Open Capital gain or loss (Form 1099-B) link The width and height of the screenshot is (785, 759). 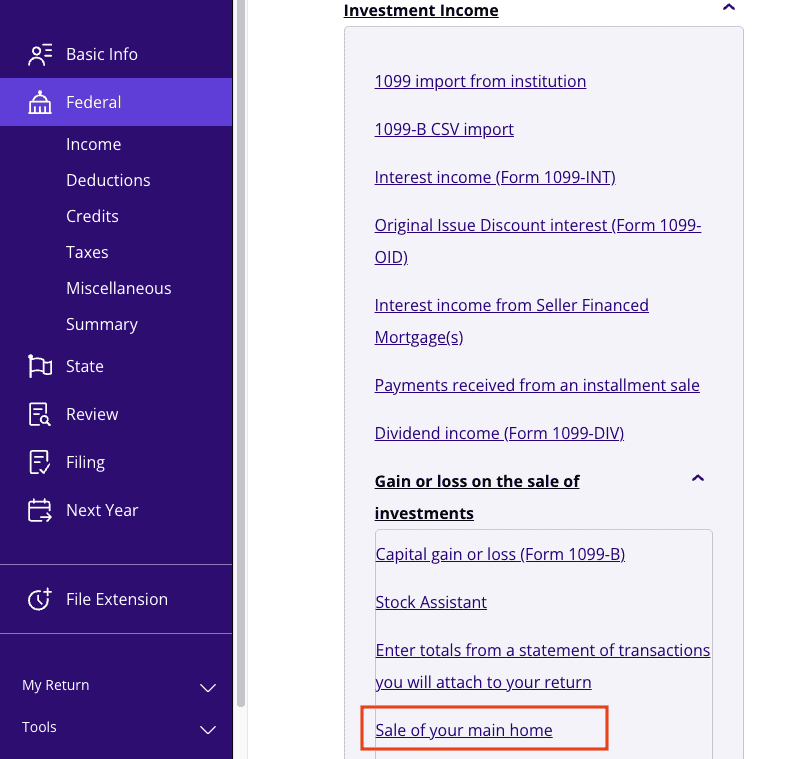click(x=500, y=554)
